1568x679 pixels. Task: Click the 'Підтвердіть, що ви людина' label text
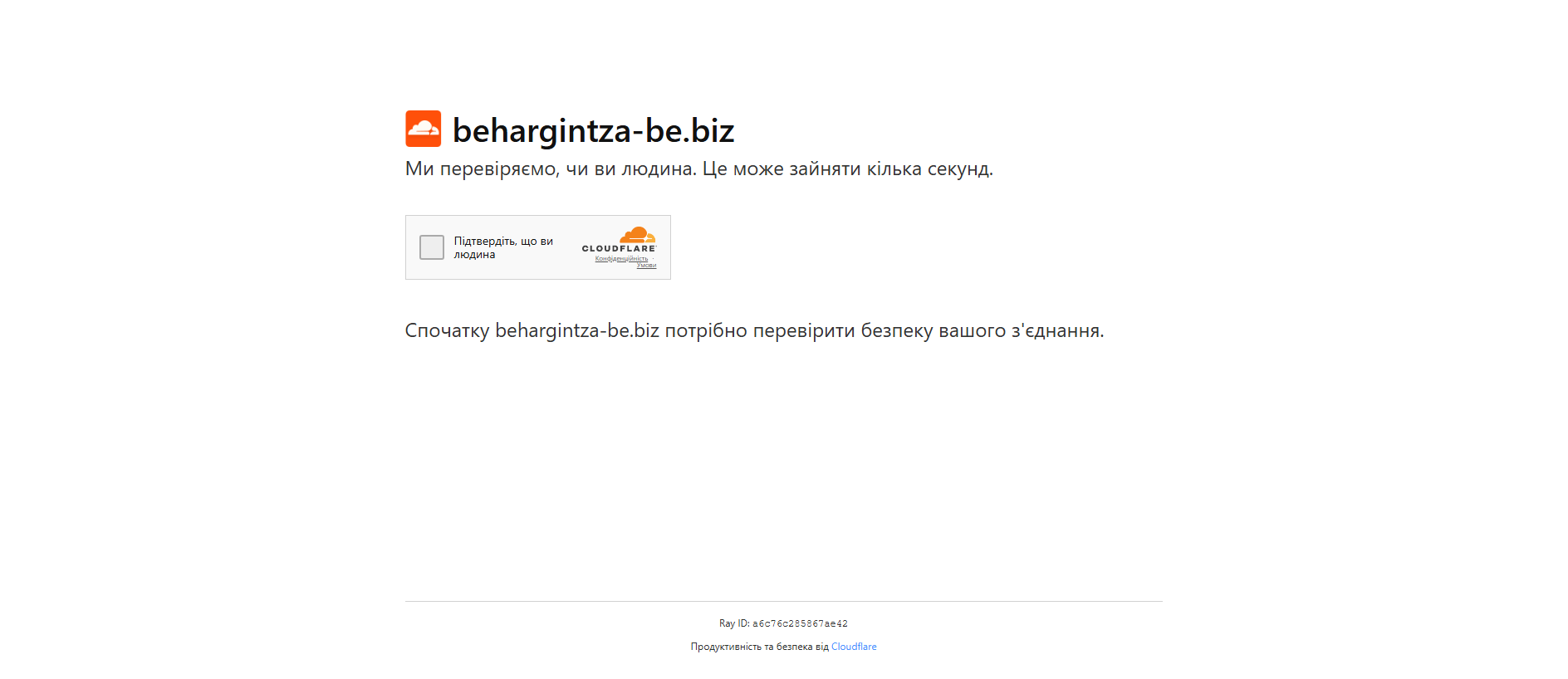[503, 247]
